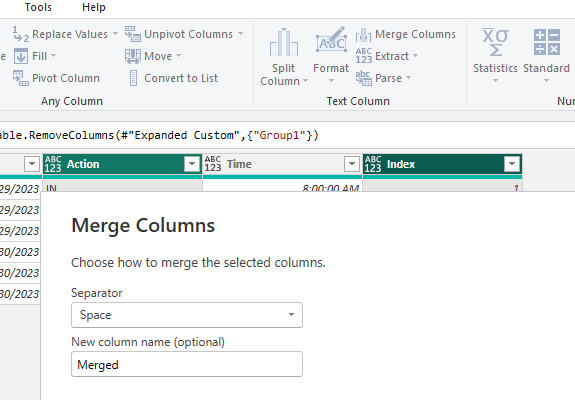Expand the Fill dropdown arrow
Viewport: 575px width, 400px height.
[54, 56]
